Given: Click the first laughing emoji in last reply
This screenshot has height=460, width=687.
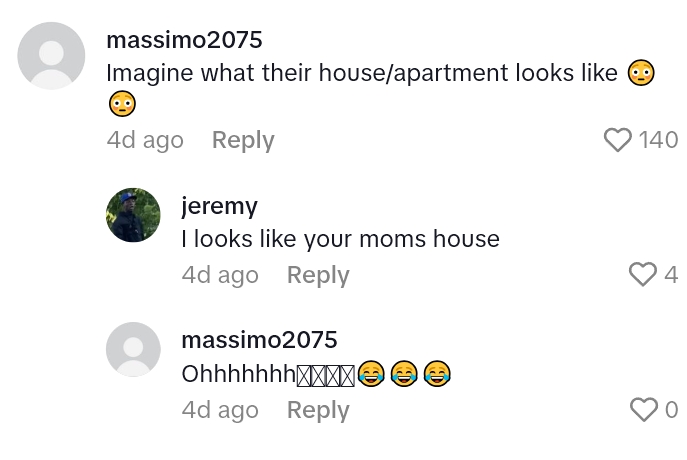Looking at the screenshot, I should [371, 374].
